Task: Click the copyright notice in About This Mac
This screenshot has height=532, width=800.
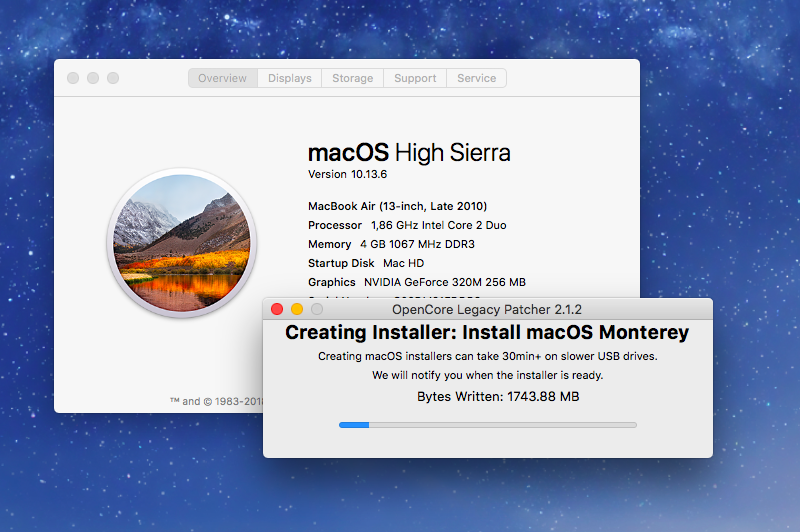Action: (x=217, y=401)
